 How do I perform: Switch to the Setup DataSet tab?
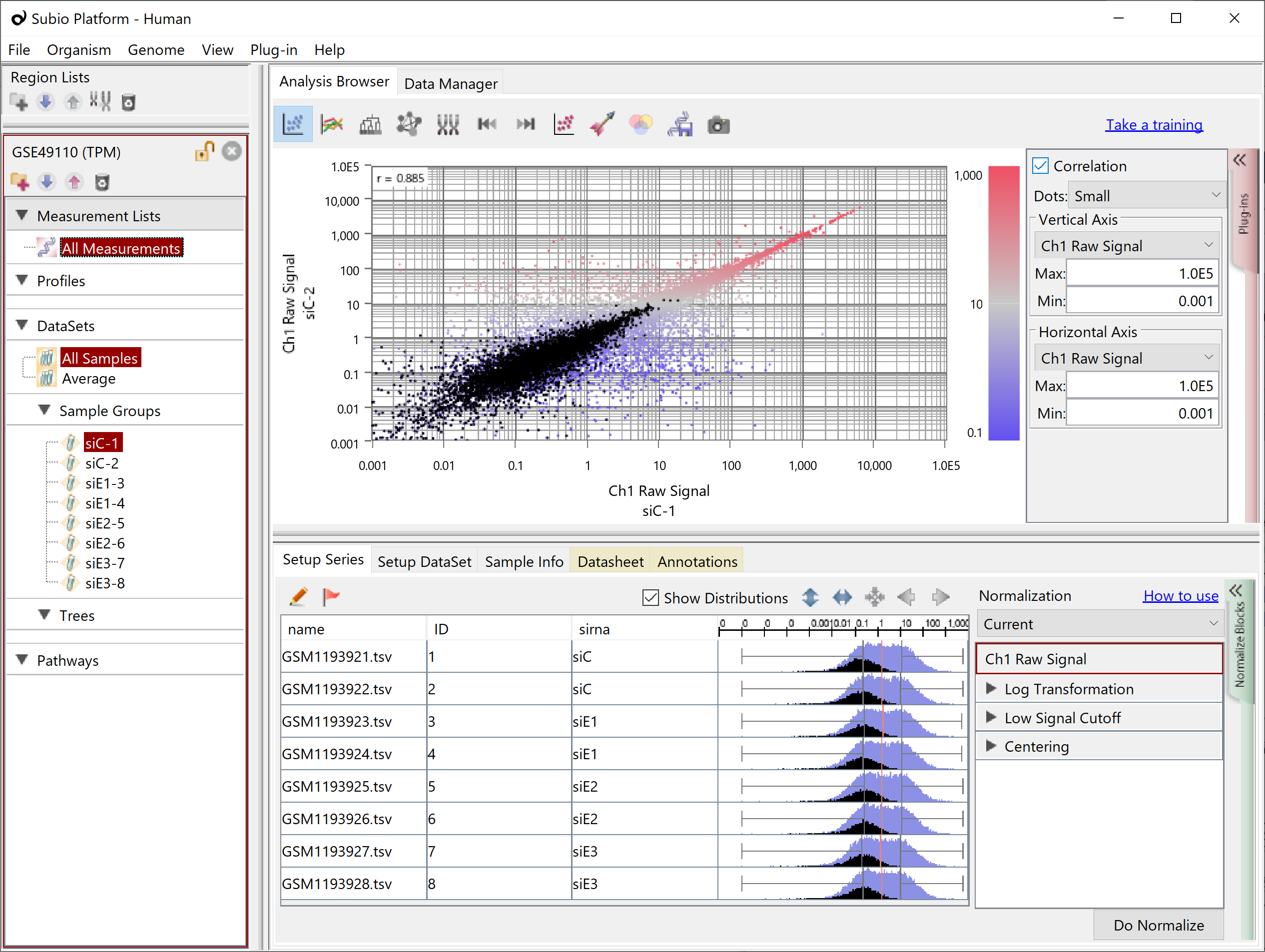pyautogui.click(x=424, y=561)
